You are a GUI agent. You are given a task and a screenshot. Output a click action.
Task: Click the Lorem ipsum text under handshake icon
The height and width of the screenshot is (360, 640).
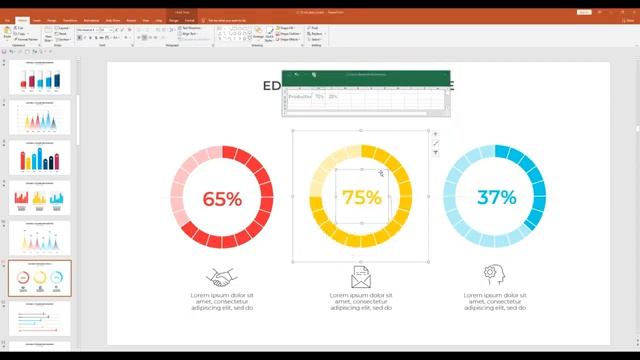[x=222, y=301]
